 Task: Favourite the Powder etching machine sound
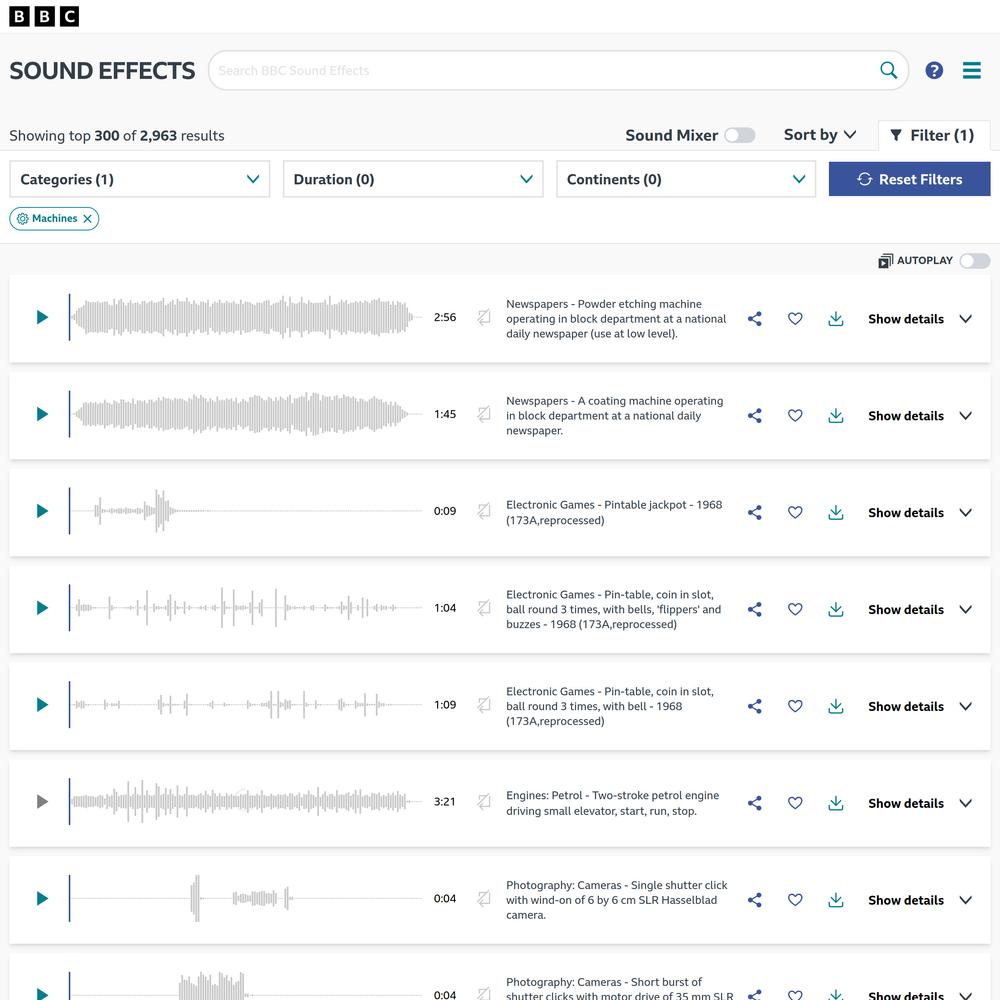click(x=795, y=319)
